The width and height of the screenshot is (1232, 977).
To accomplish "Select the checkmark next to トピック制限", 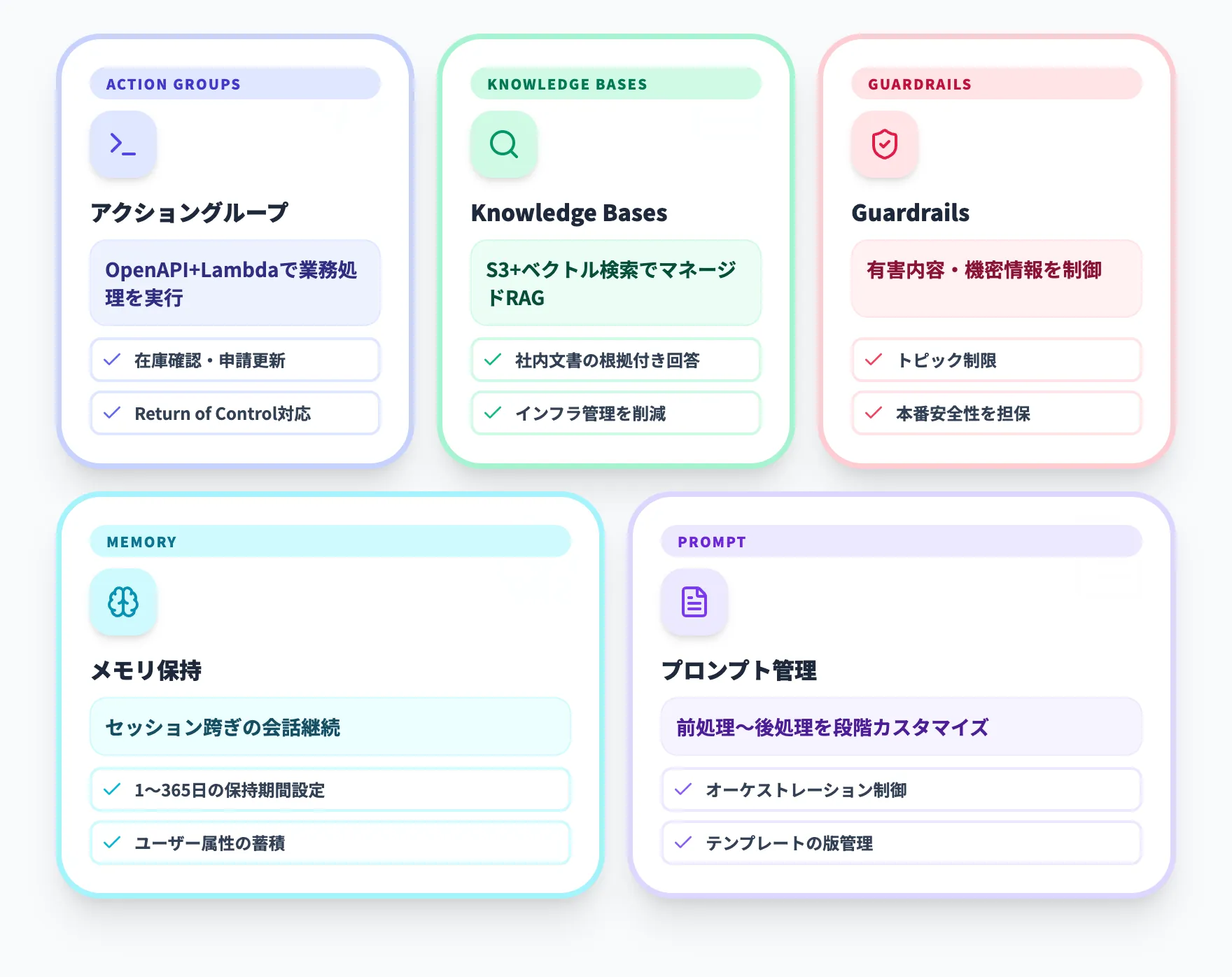I will pyautogui.click(x=873, y=360).
